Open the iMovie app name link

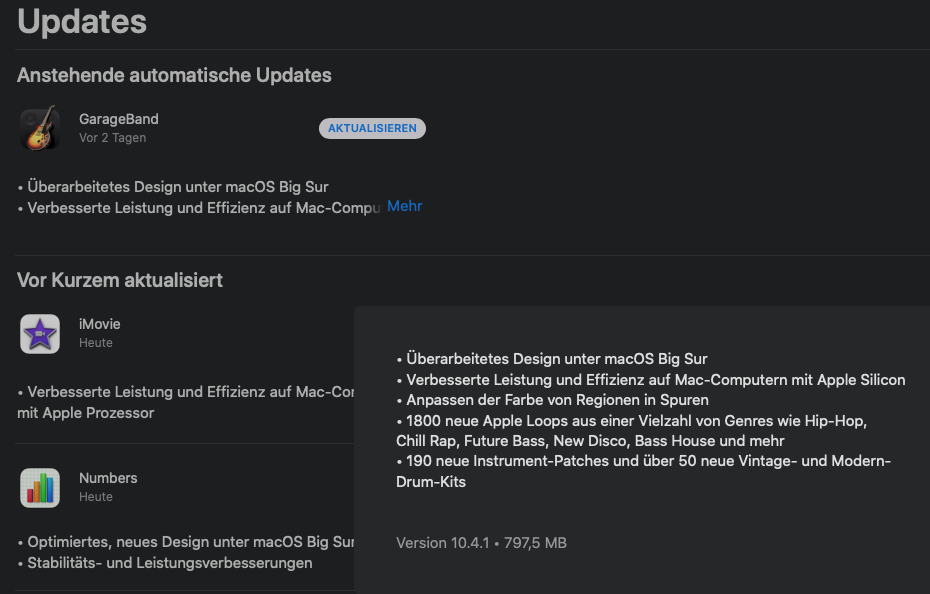pos(99,324)
